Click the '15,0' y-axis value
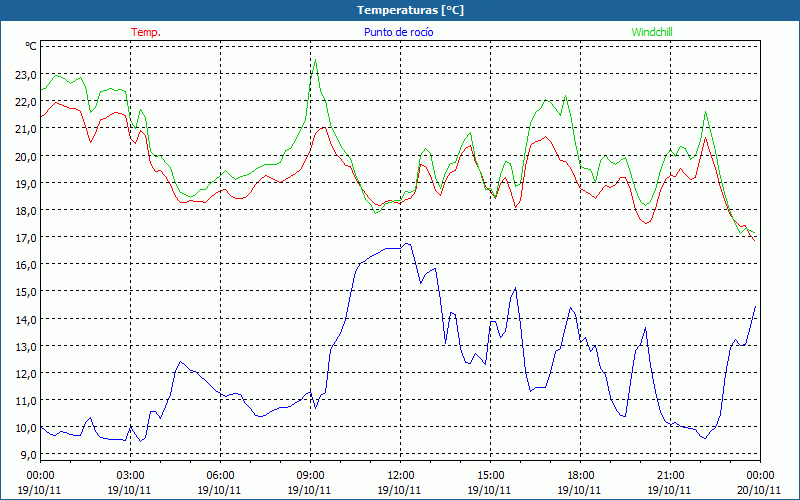Screen dimensions: 800x500 coord(26,292)
